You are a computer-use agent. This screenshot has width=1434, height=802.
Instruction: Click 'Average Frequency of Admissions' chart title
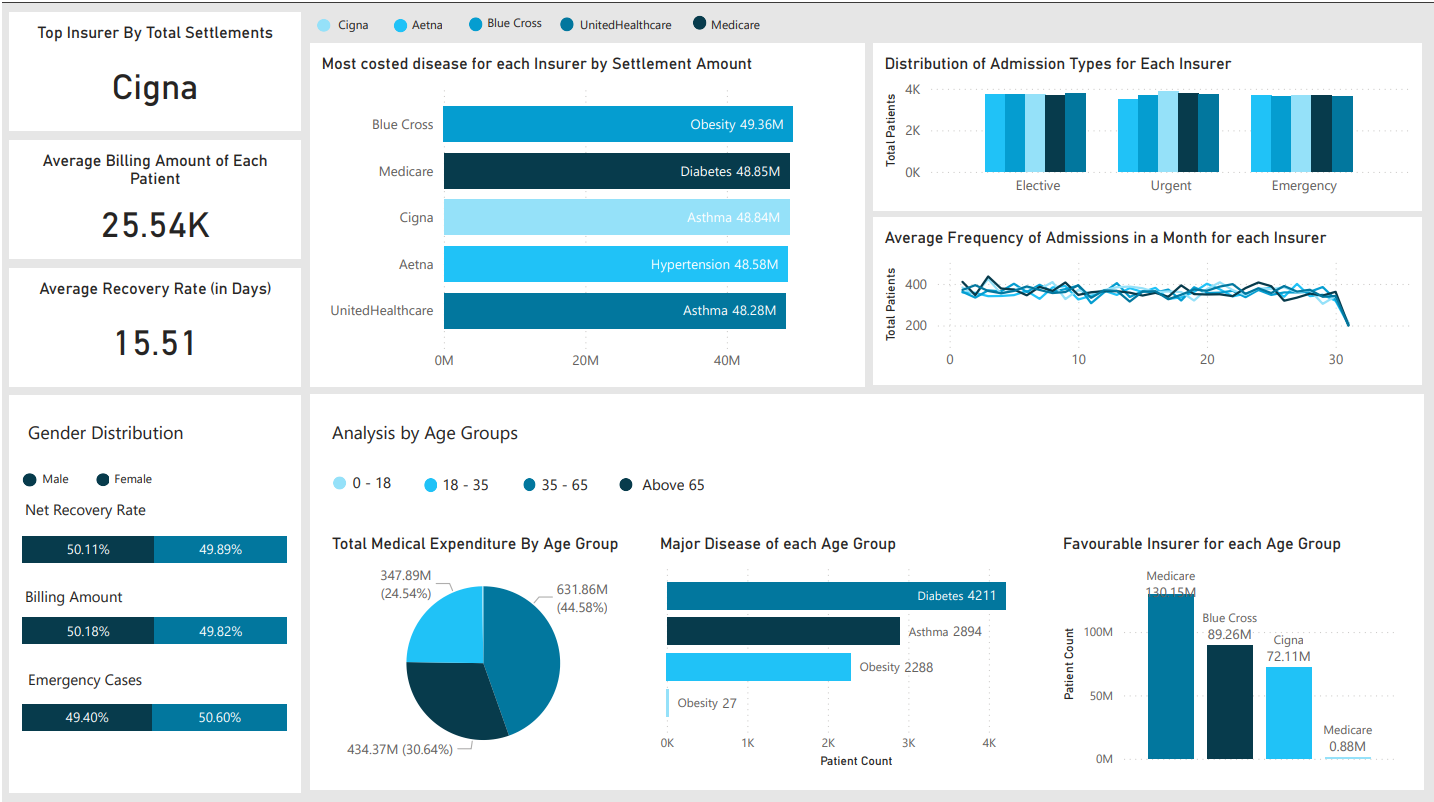coord(1105,238)
